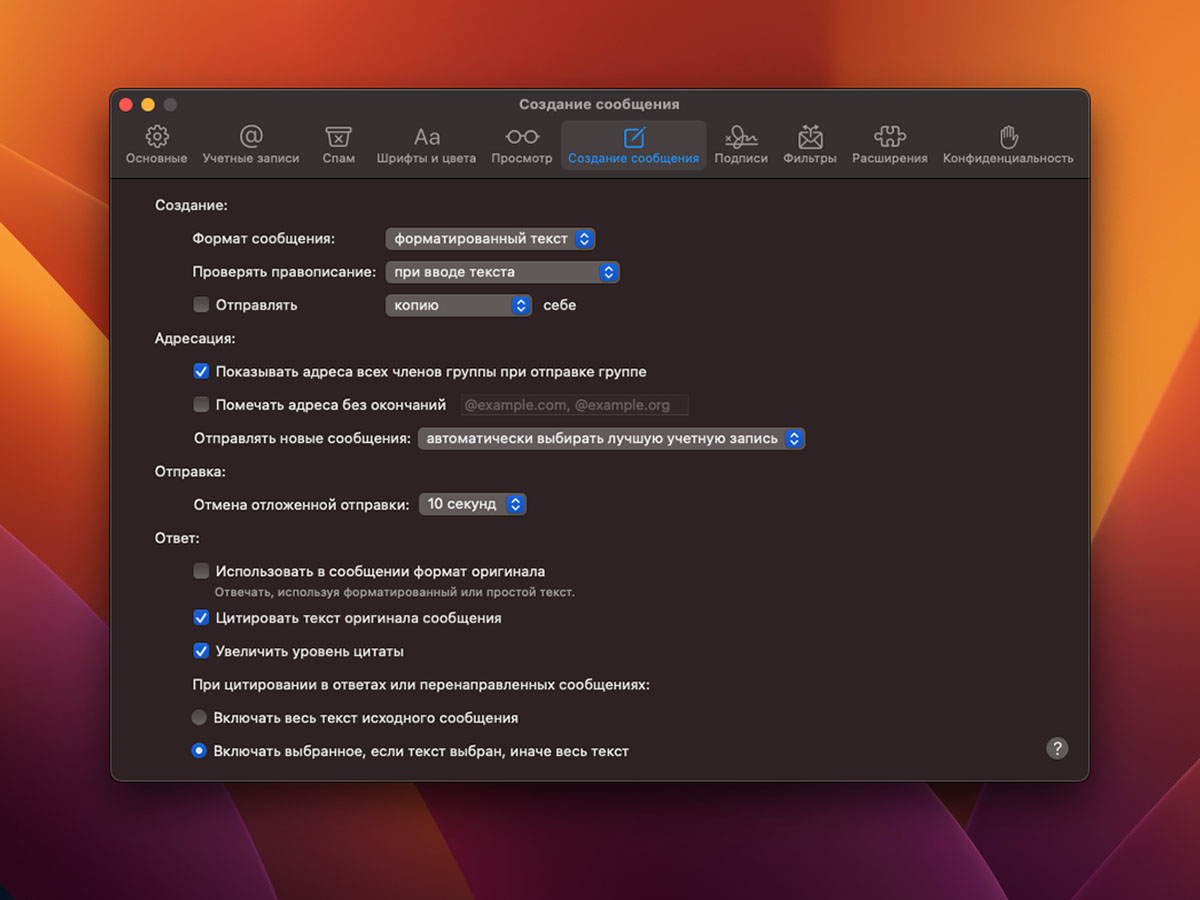Uncheck Показывать адреса всех членов группы
The image size is (1200, 900).
point(201,372)
